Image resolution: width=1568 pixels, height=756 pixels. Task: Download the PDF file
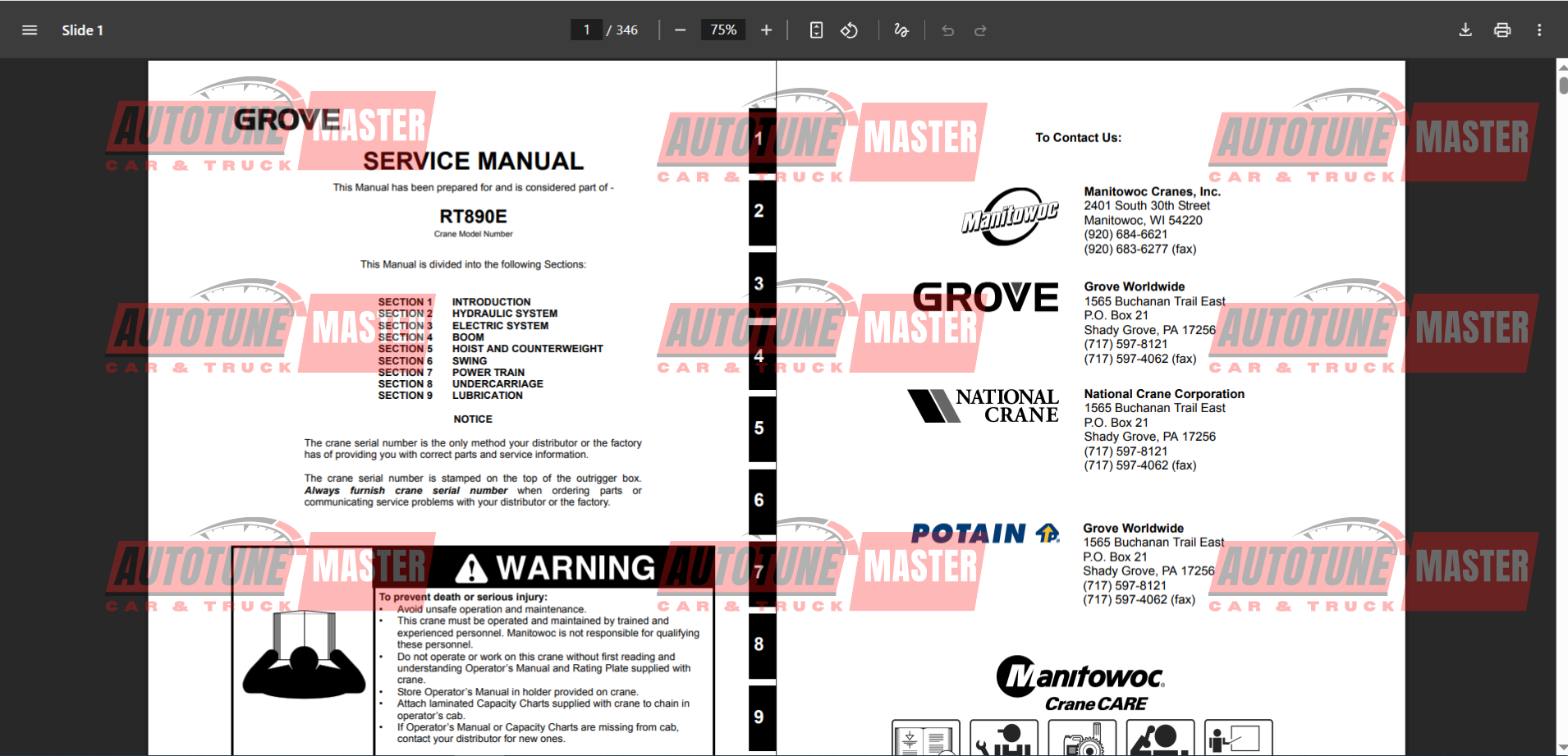tap(1465, 30)
